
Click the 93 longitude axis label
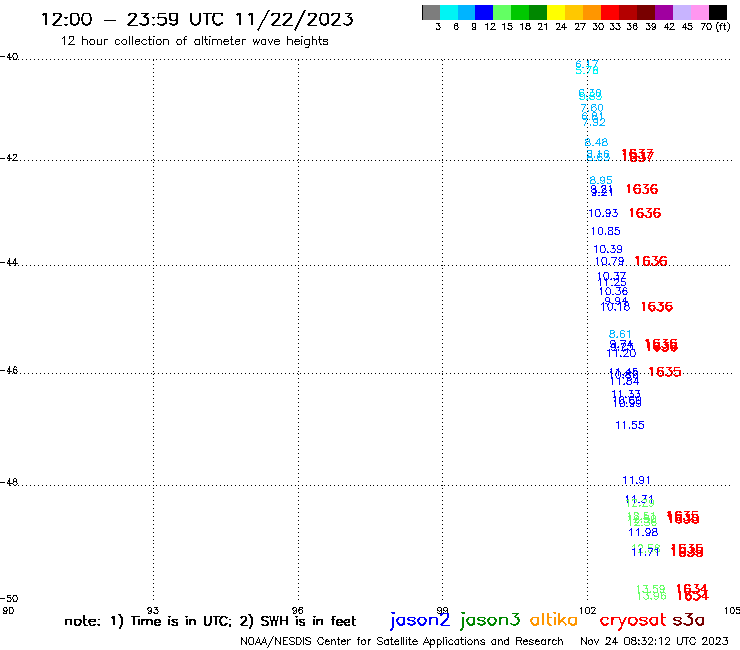(x=153, y=610)
